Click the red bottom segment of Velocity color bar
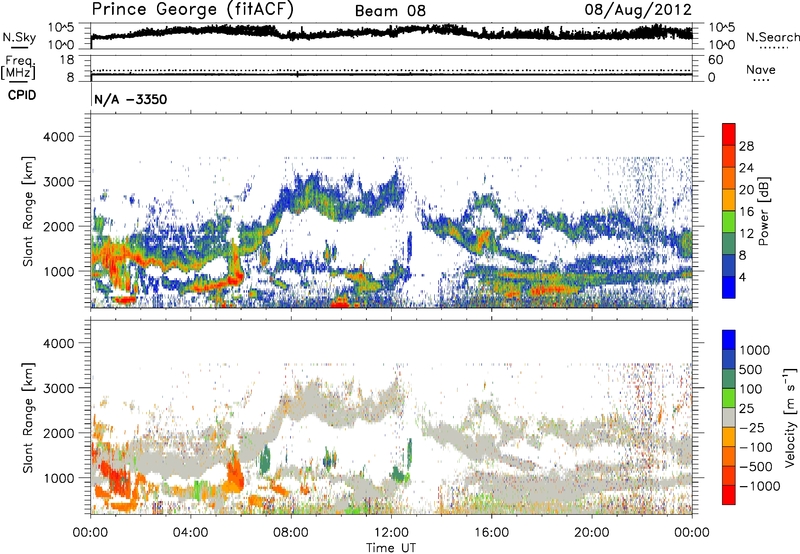The height and width of the screenshot is (554, 800). 729,495
